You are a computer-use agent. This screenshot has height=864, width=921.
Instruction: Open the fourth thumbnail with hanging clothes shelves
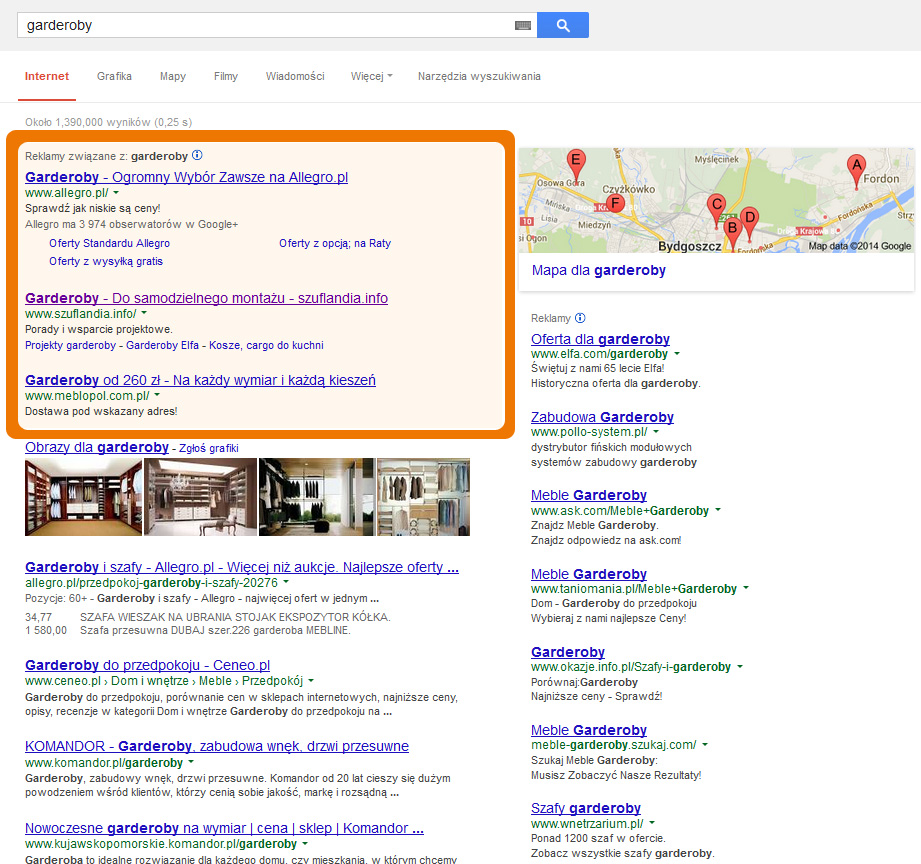point(423,497)
